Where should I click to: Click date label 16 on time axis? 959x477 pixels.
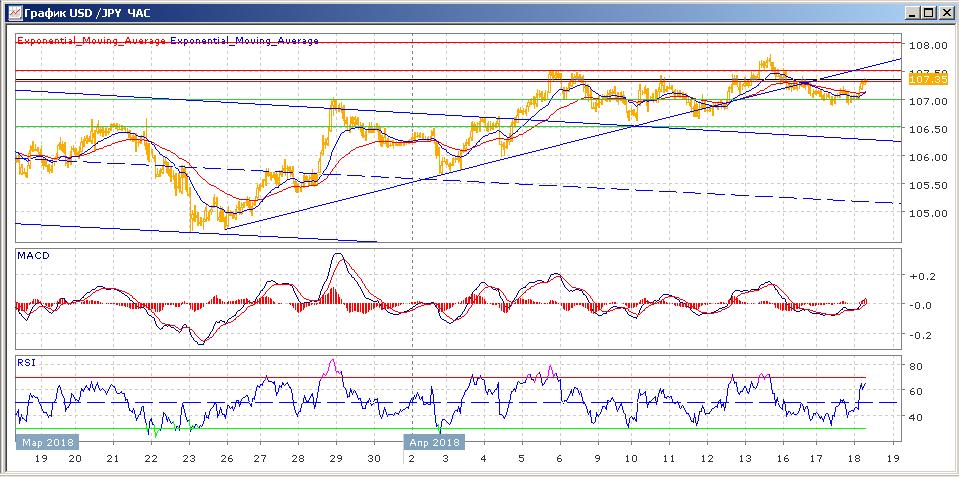(x=782, y=459)
